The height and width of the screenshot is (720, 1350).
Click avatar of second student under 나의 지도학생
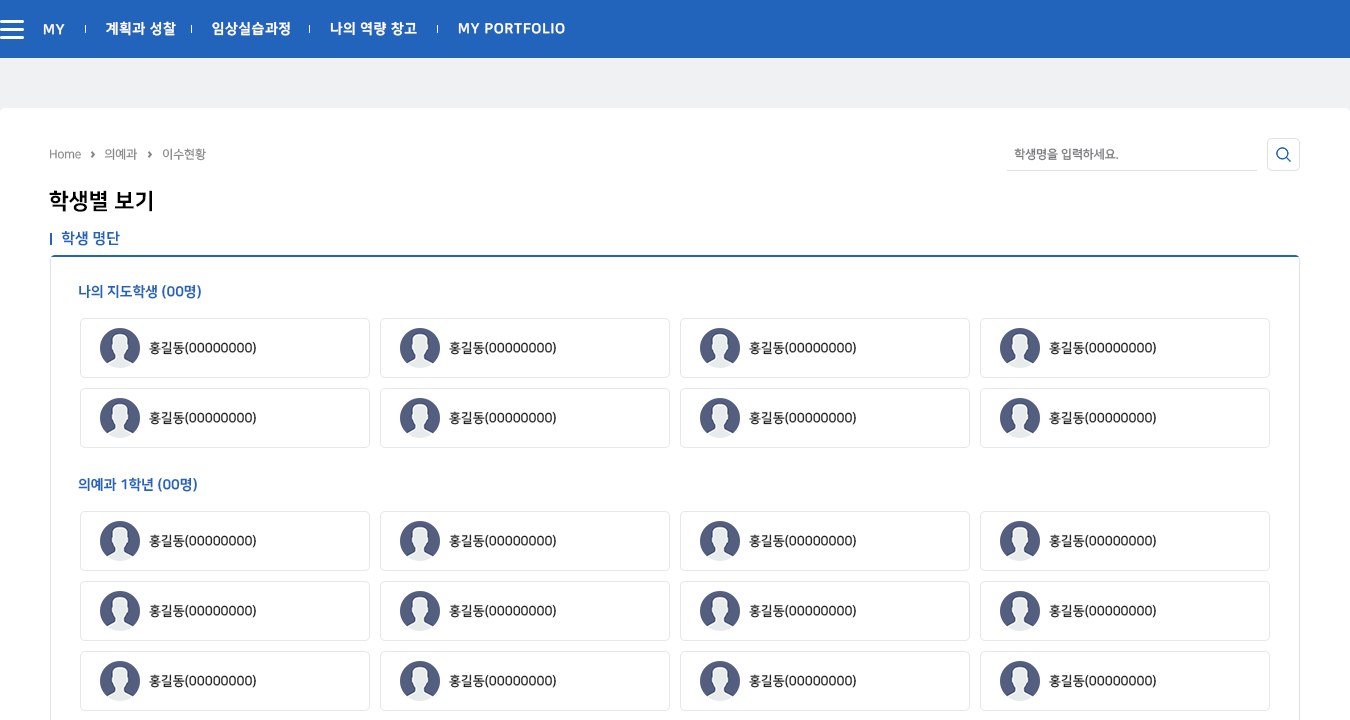pos(420,348)
